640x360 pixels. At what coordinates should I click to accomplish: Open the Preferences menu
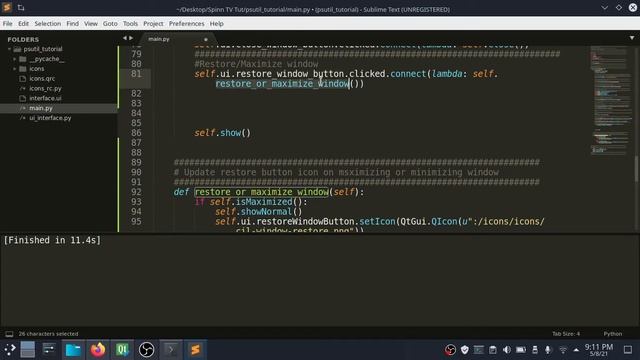[187, 24]
